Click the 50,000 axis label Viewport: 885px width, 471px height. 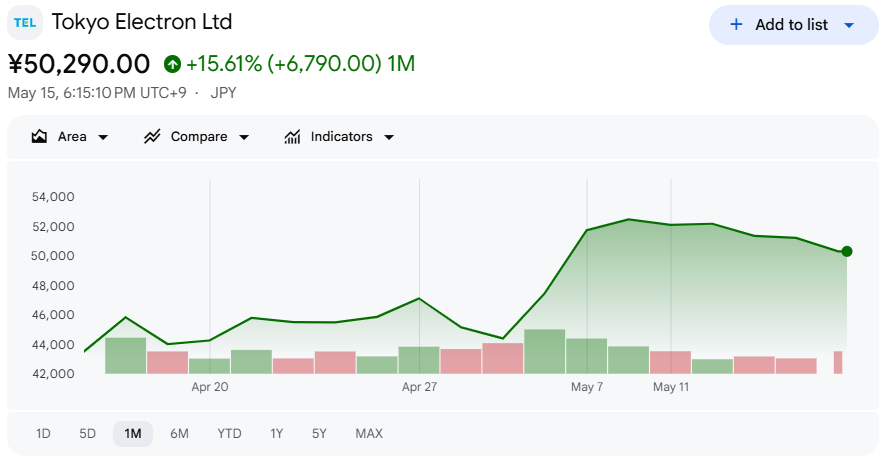click(53, 256)
